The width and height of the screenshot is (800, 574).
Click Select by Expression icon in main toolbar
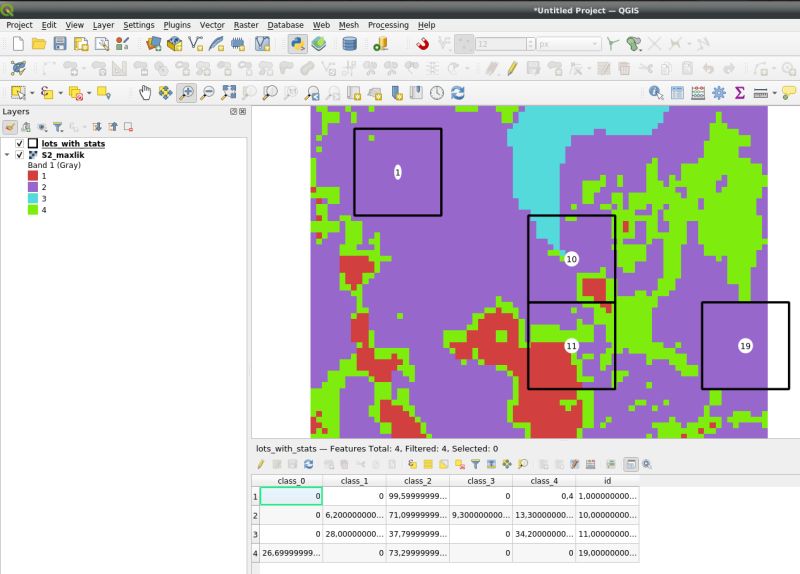point(47,93)
